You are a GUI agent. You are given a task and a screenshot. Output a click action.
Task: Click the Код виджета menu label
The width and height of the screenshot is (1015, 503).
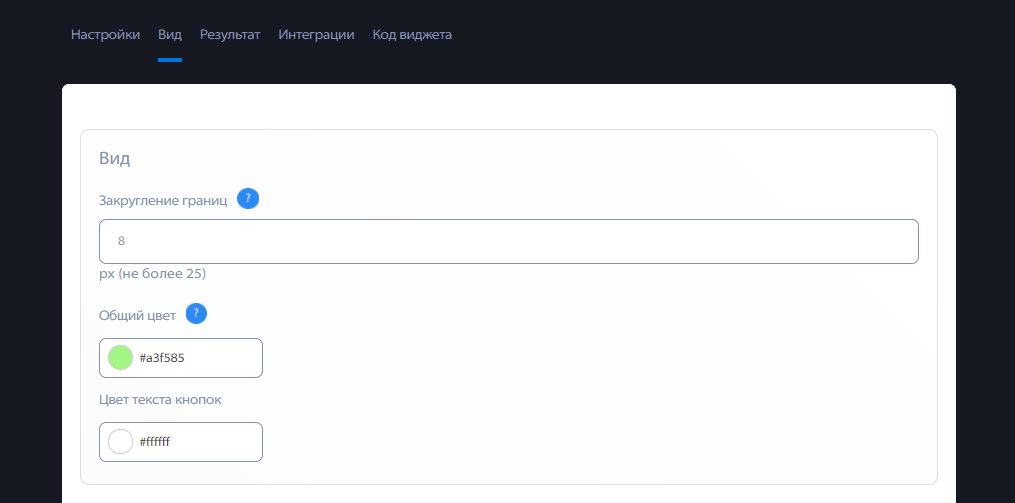tap(412, 35)
